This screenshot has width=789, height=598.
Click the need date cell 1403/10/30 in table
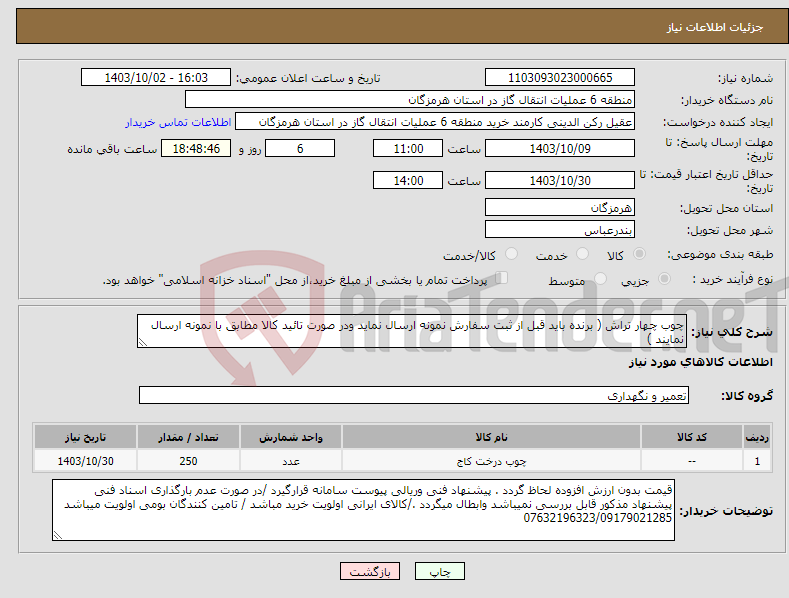tap(86, 461)
